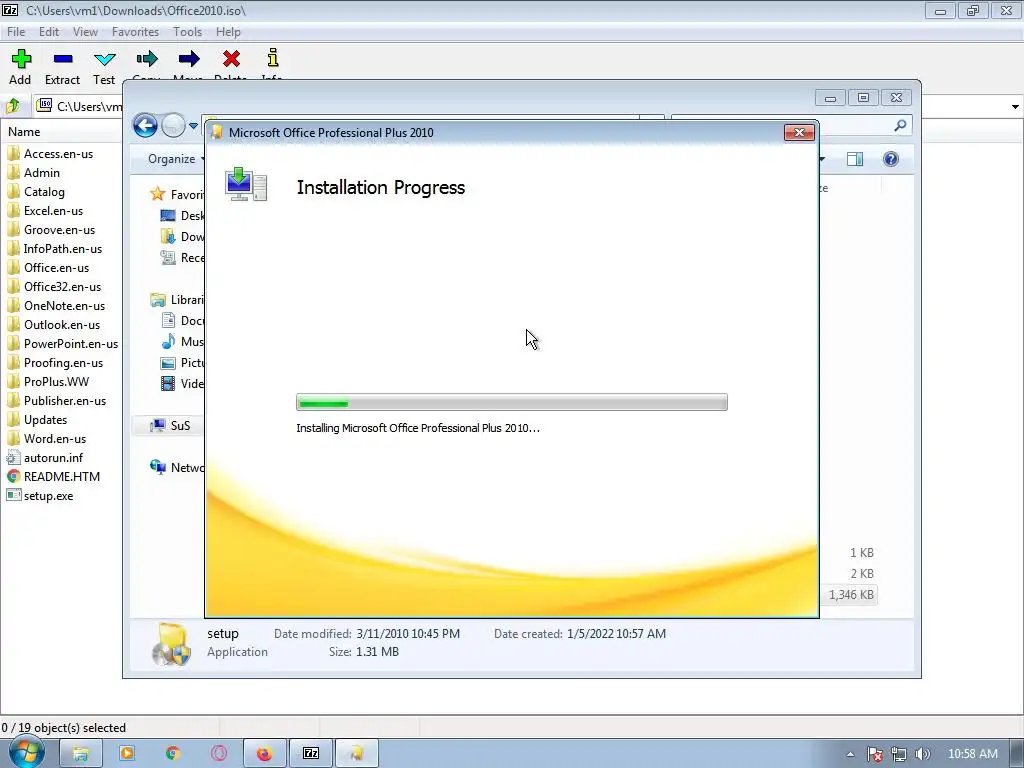Click the Explorer Back navigation button
Screen dimensions: 1024x768
(145, 125)
